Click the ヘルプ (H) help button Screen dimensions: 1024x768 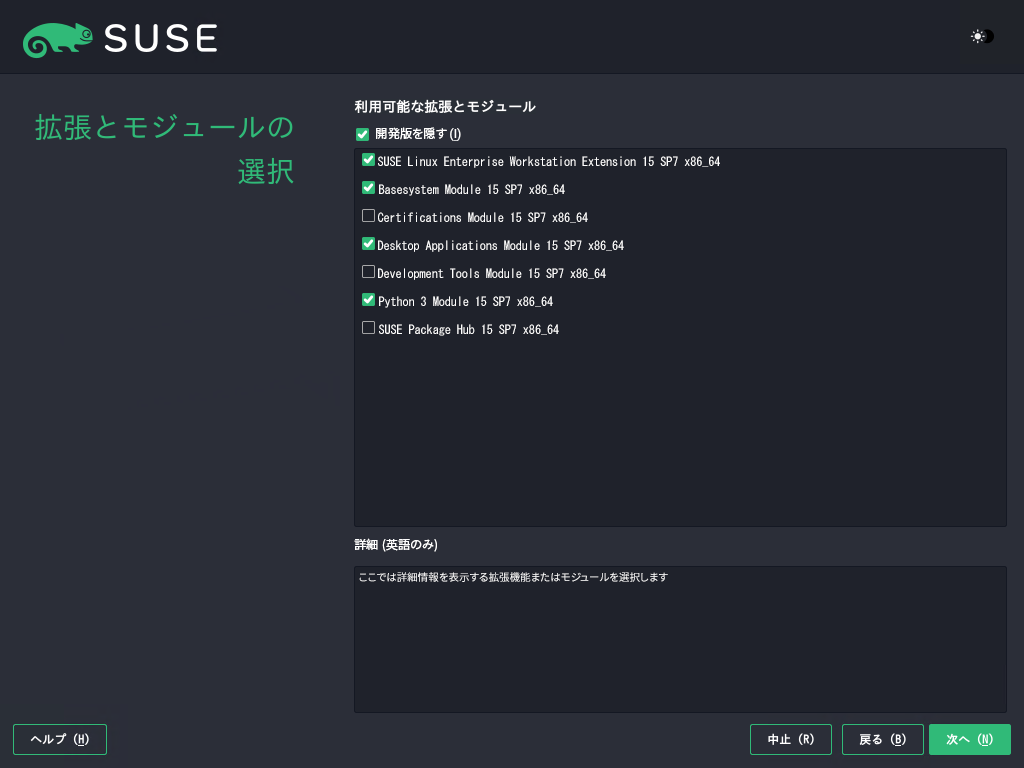tap(60, 739)
